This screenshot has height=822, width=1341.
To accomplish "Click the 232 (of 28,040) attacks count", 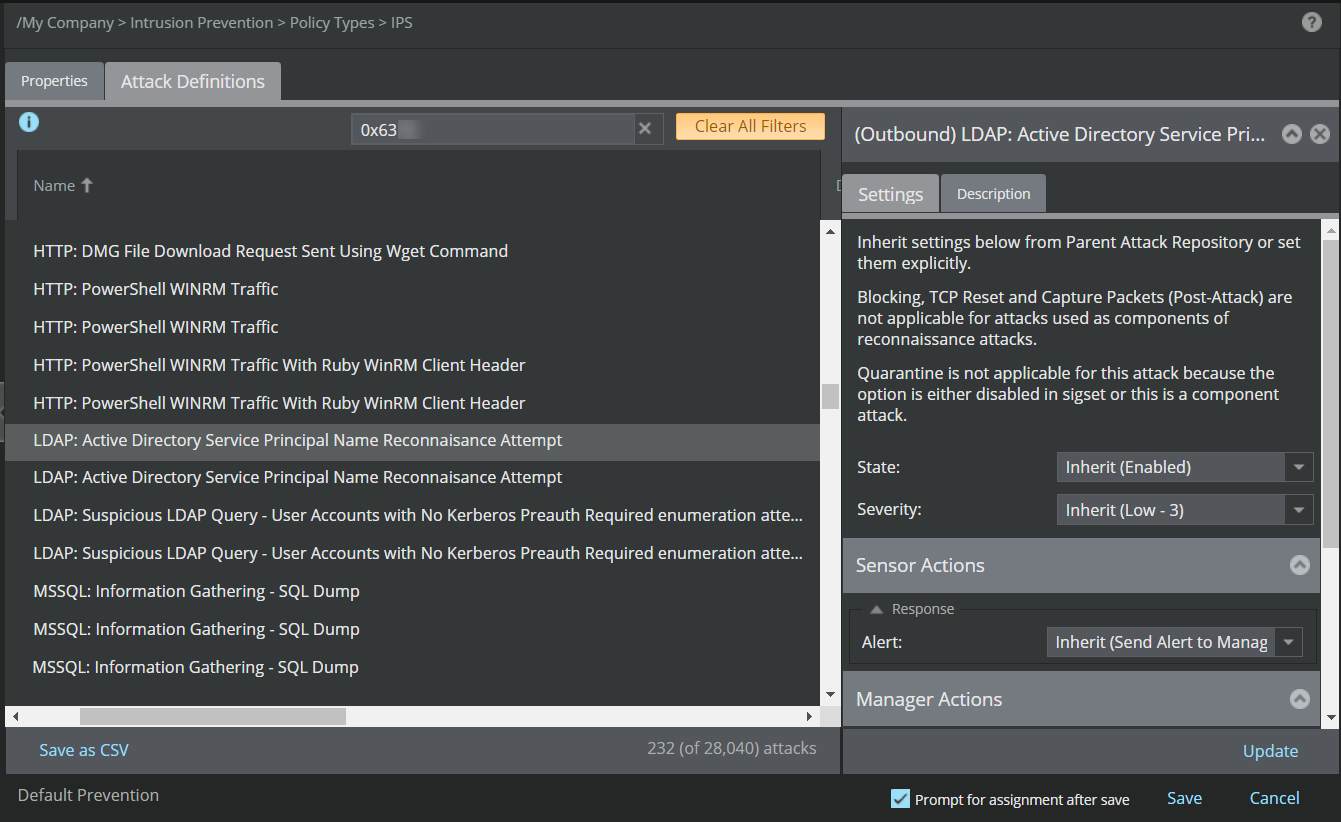I will 731,748.
